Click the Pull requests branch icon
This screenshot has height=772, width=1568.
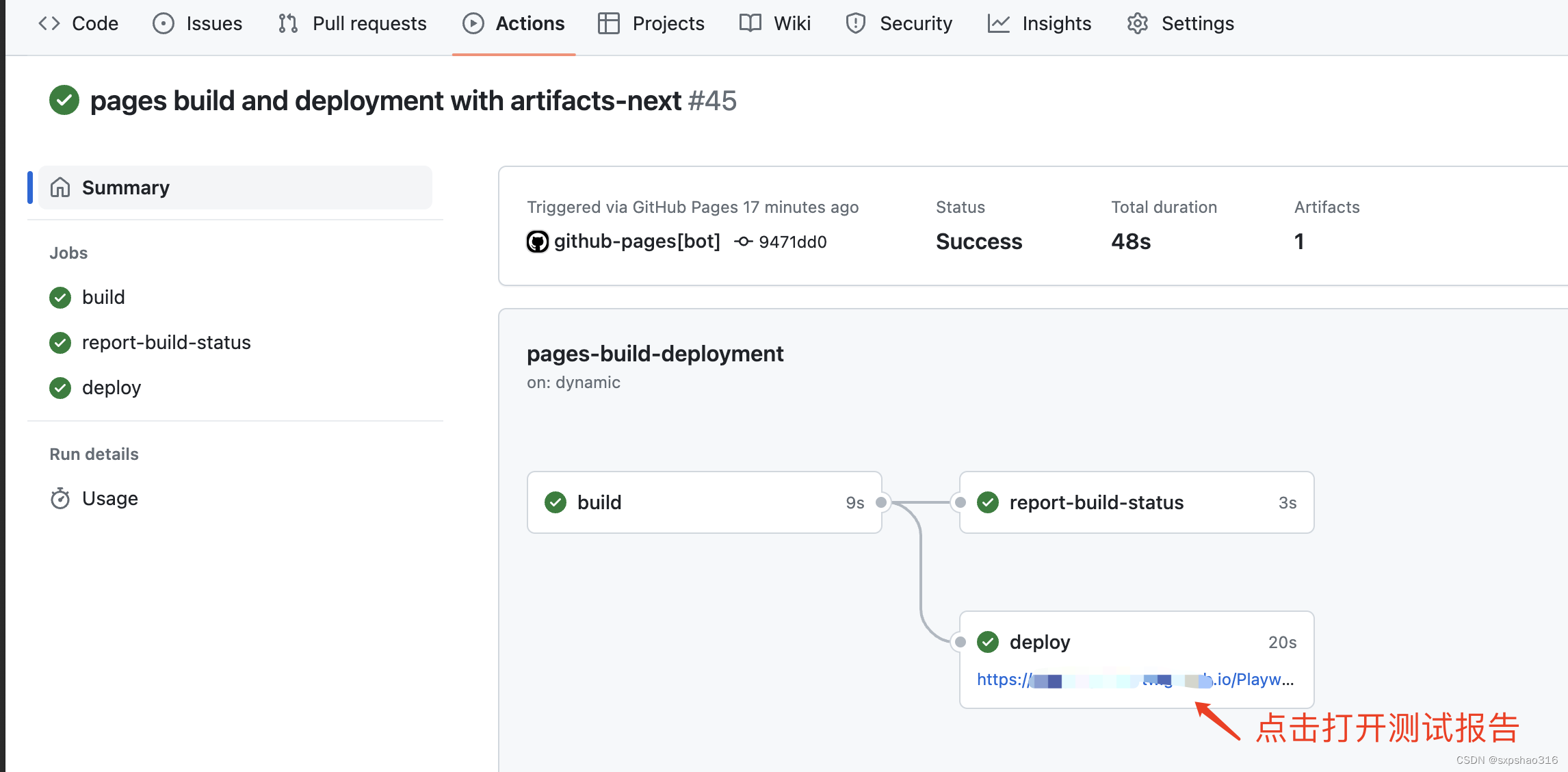[288, 23]
